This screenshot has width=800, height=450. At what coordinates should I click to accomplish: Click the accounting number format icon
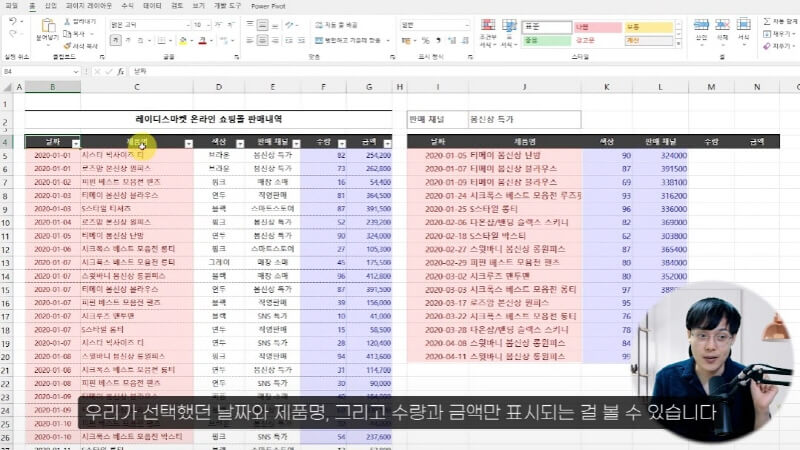tap(406, 40)
